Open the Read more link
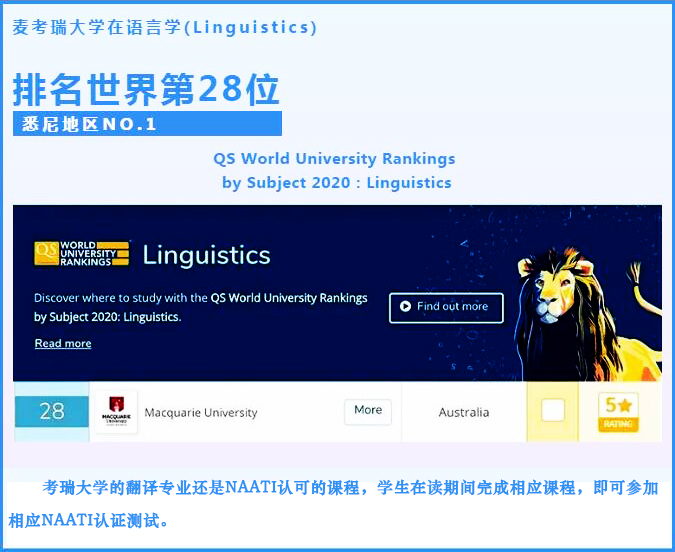This screenshot has height=552, width=675. [63, 343]
